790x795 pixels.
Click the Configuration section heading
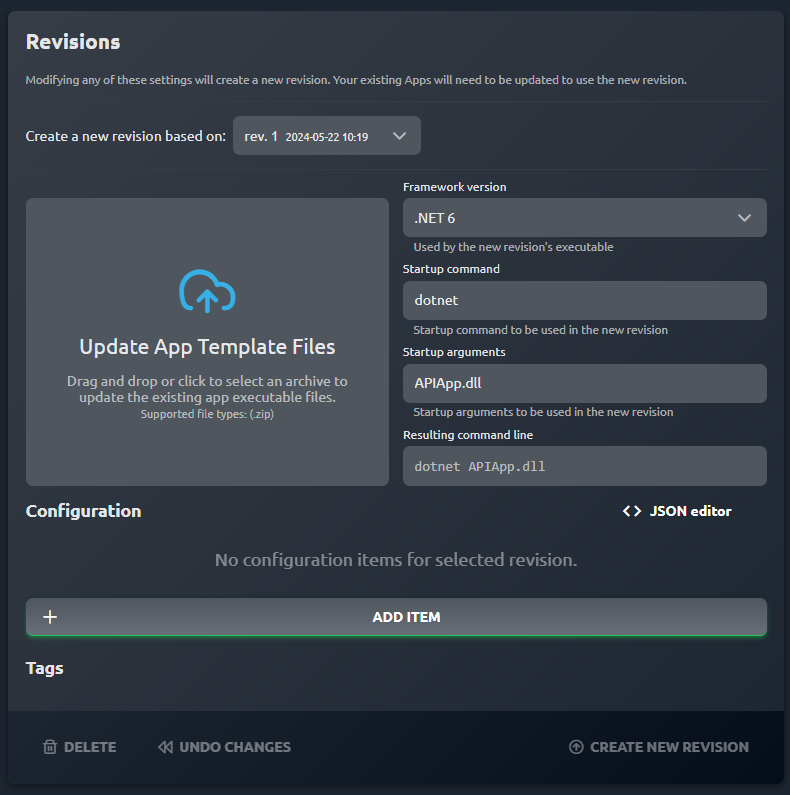click(84, 511)
